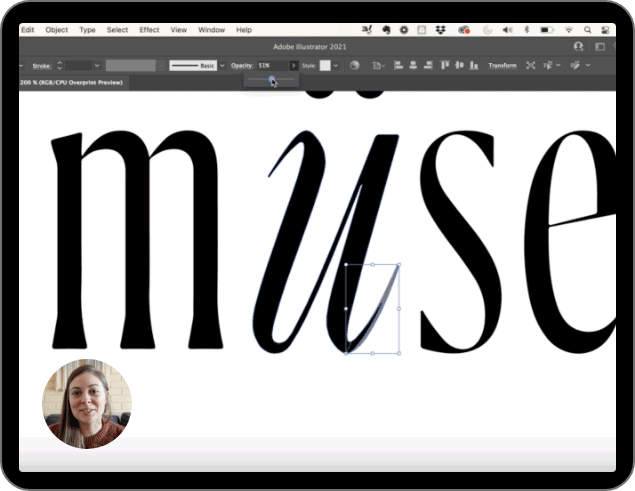Click the Wi-Fi menu bar icon
635x491 pixels.
click(x=569, y=30)
